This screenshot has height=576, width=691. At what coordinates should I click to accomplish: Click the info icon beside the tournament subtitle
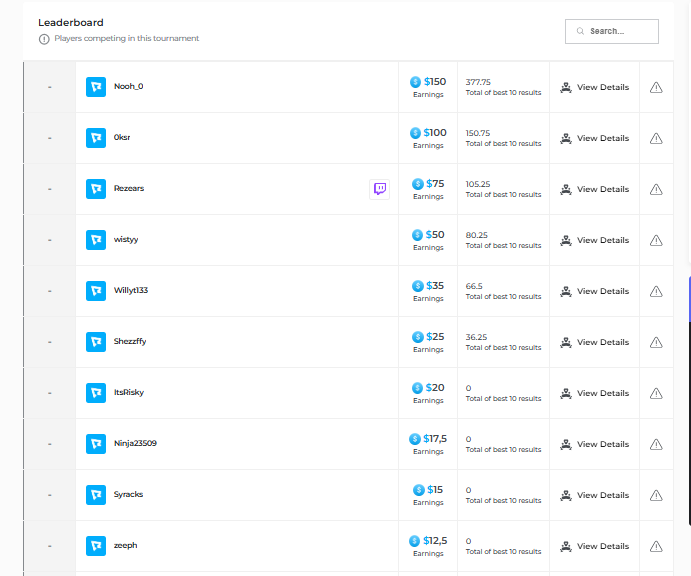click(44, 39)
